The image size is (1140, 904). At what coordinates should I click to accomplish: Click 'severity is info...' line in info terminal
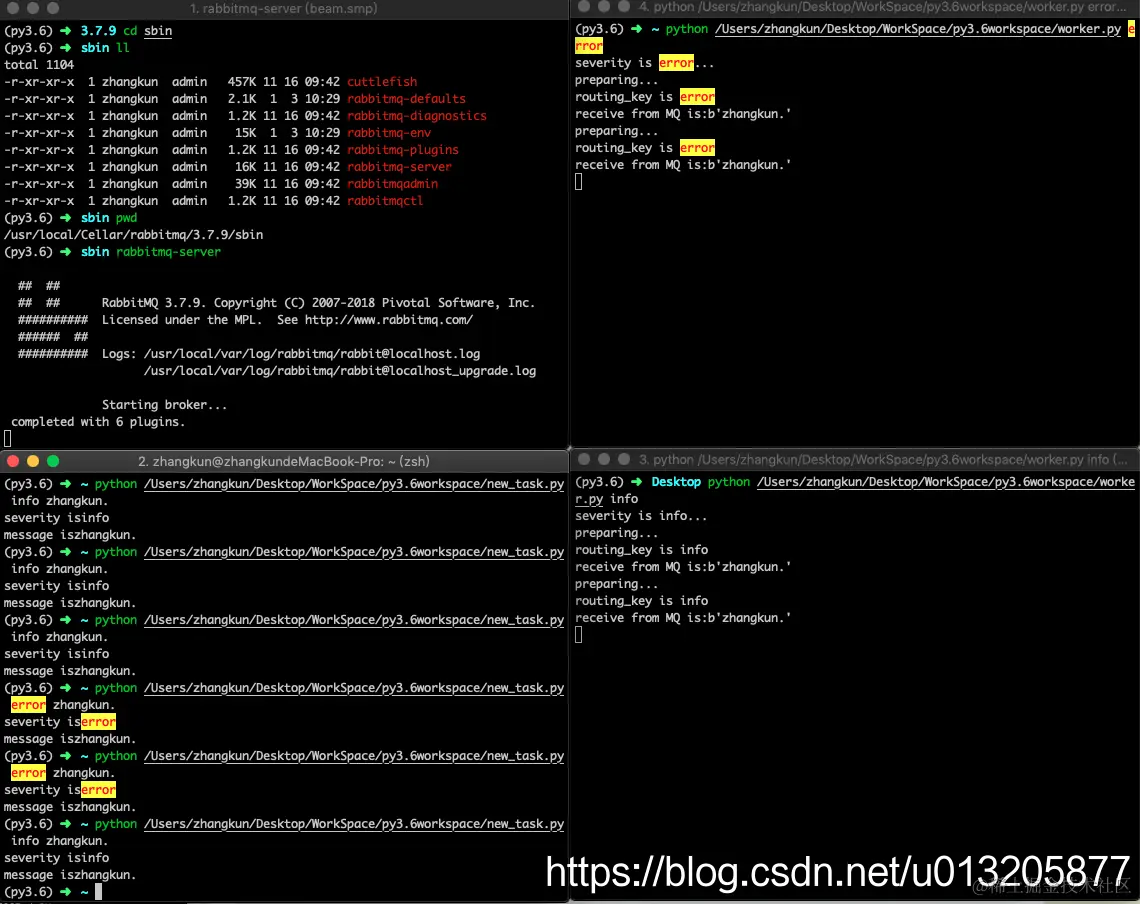click(641, 516)
